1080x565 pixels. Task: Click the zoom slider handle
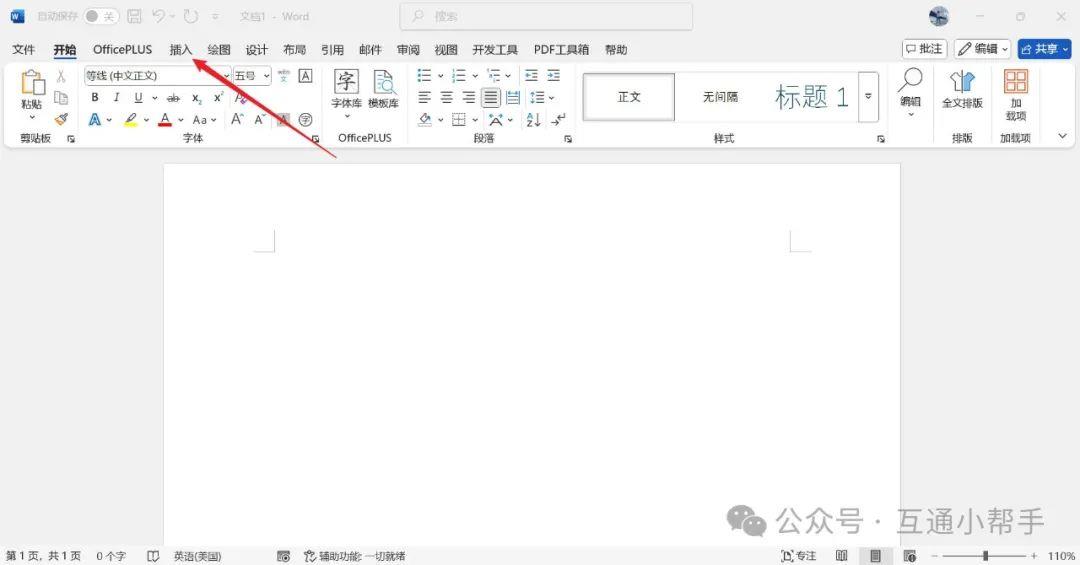[x=986, y=555]
